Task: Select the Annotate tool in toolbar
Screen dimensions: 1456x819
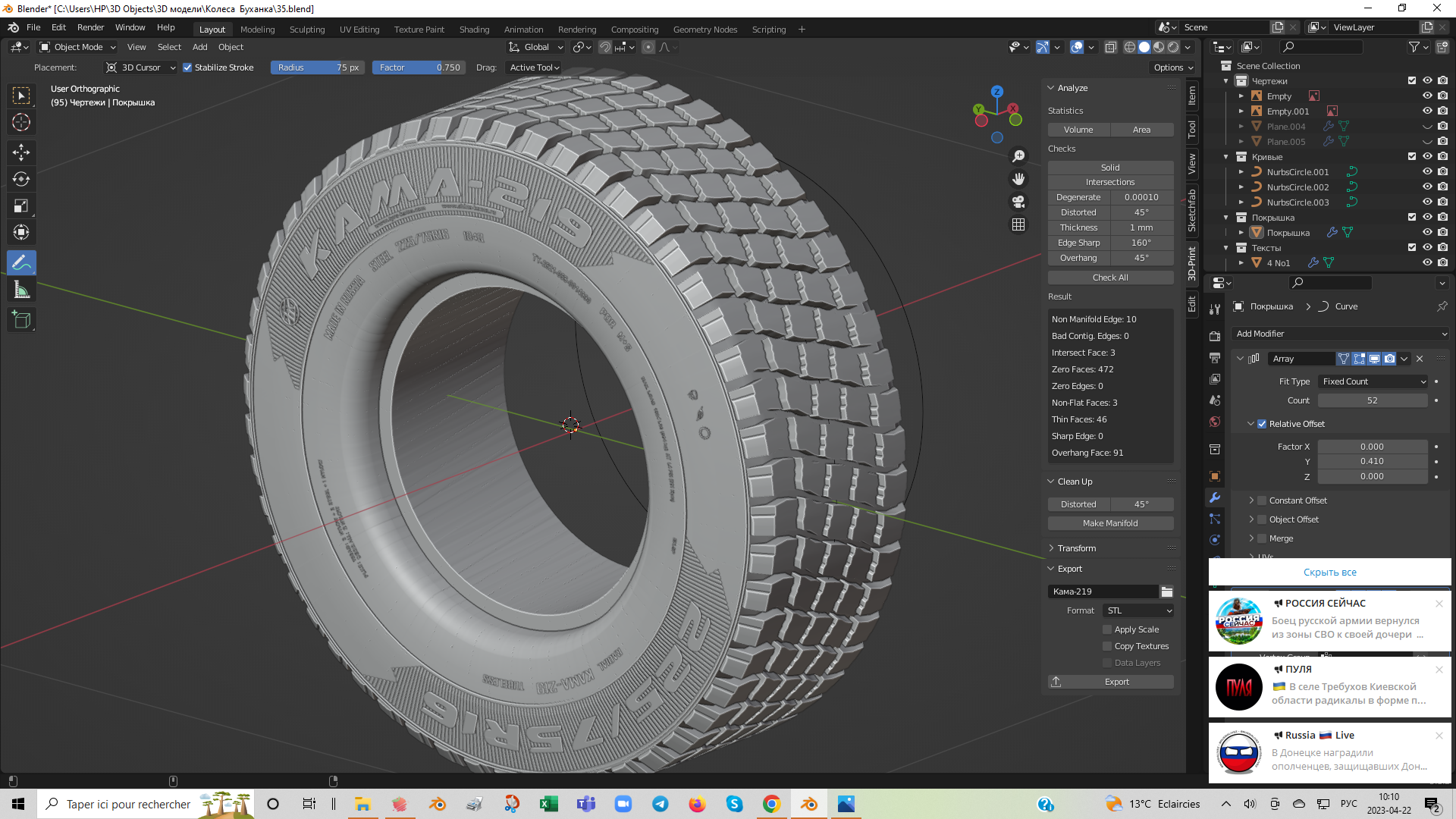Action: click(x=21, y=263)
